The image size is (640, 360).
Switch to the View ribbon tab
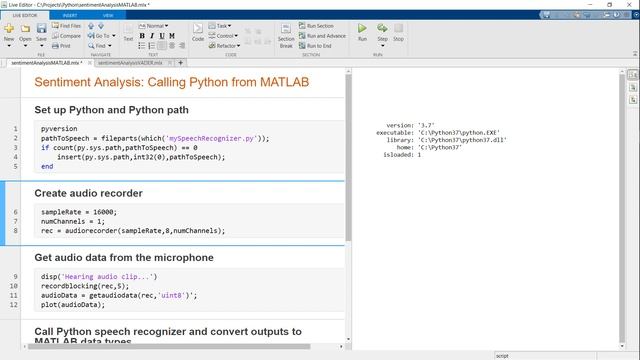point(108,16)
